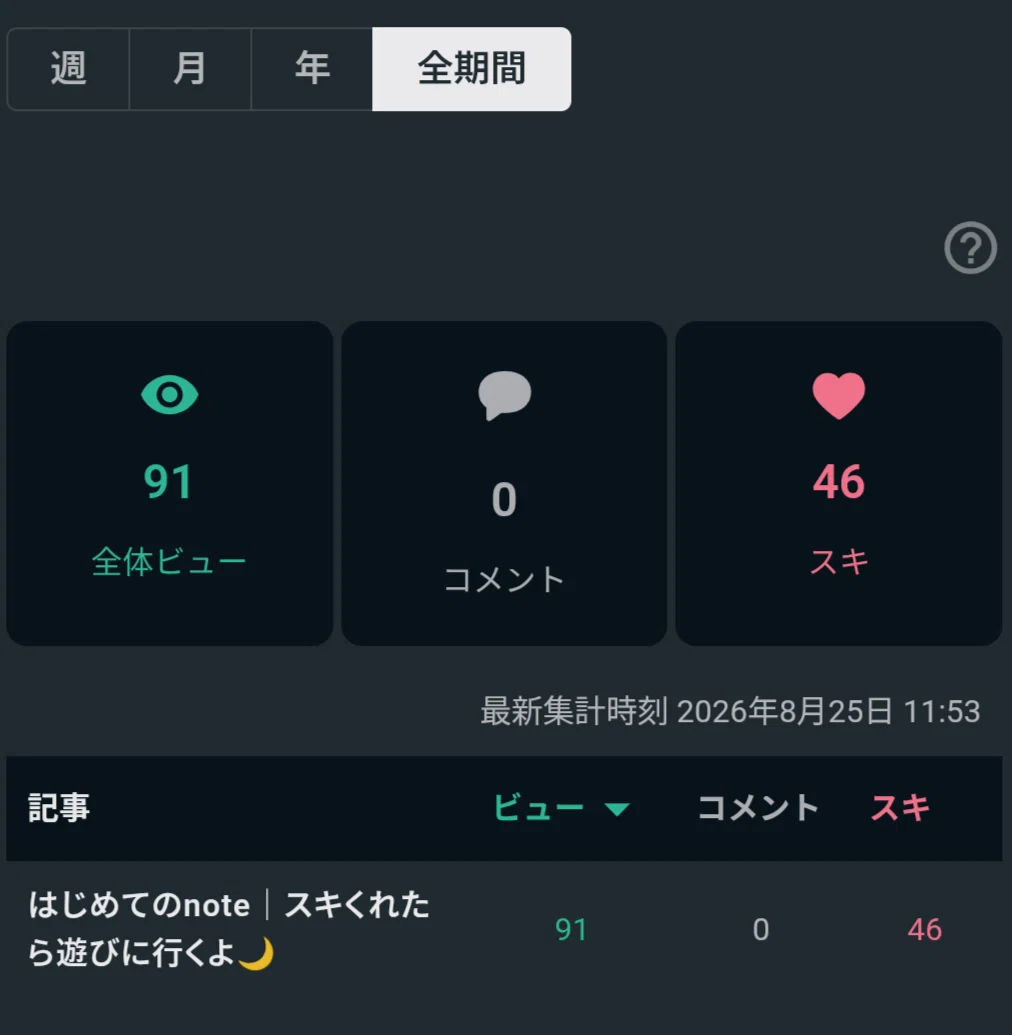The image size is (1012, 1035).
Task: Click the moon emoji in article title
Action: pos(256,954)
